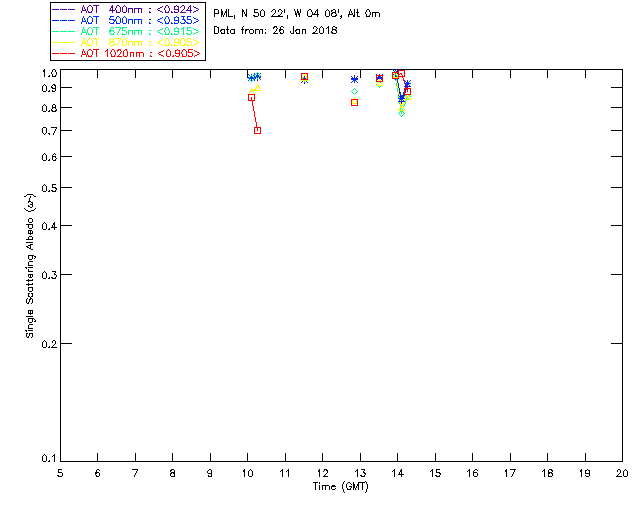
Task: Click the red square marker near 12.8 hours
Action: pos(355,102)
